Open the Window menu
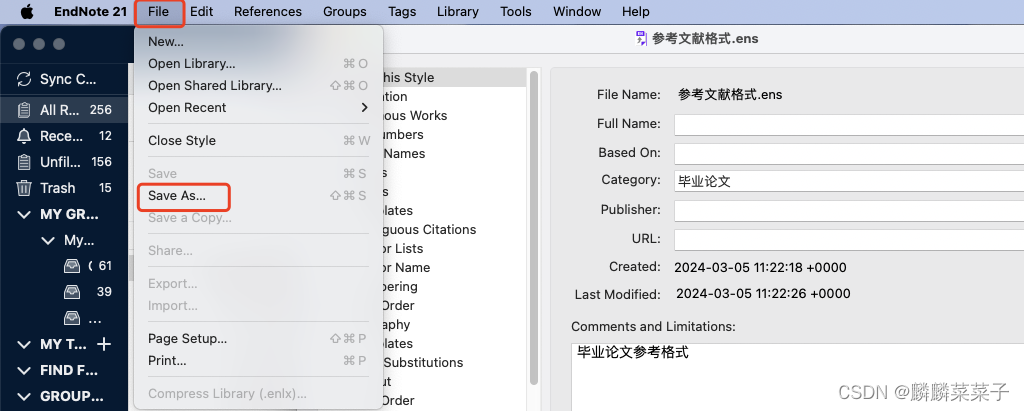The height and width of the screenshot is (411, 1024). click(577, 12)
